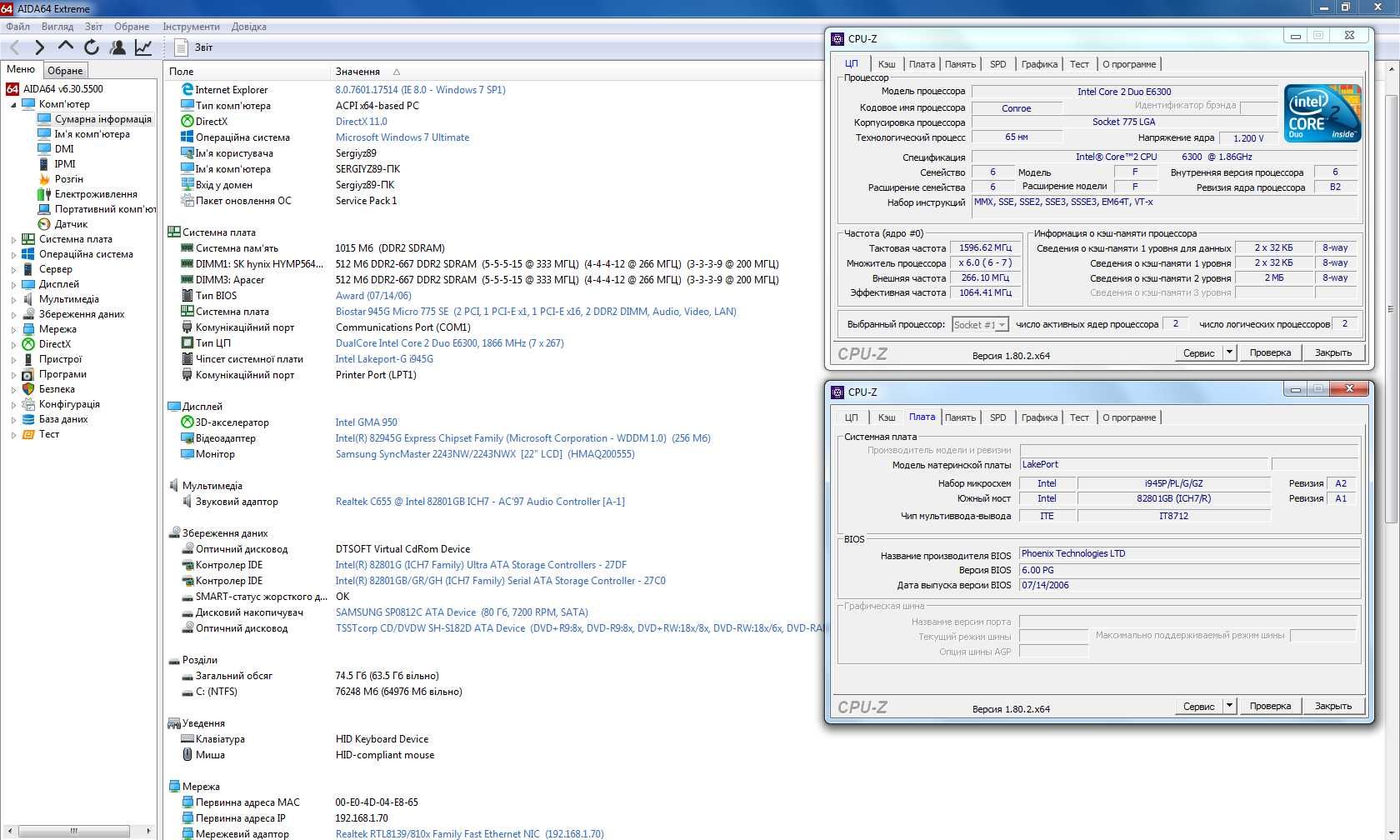Image resolution: width=1400 pixels, height=840 pixels.
Task: Click Закрыть button in top CPU-Z
Action: [1333, 352]
